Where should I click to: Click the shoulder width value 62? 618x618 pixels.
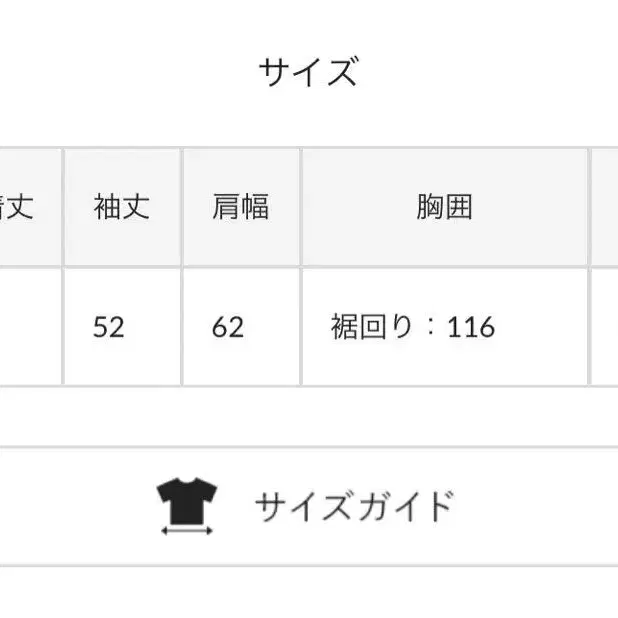pos(228,327)
